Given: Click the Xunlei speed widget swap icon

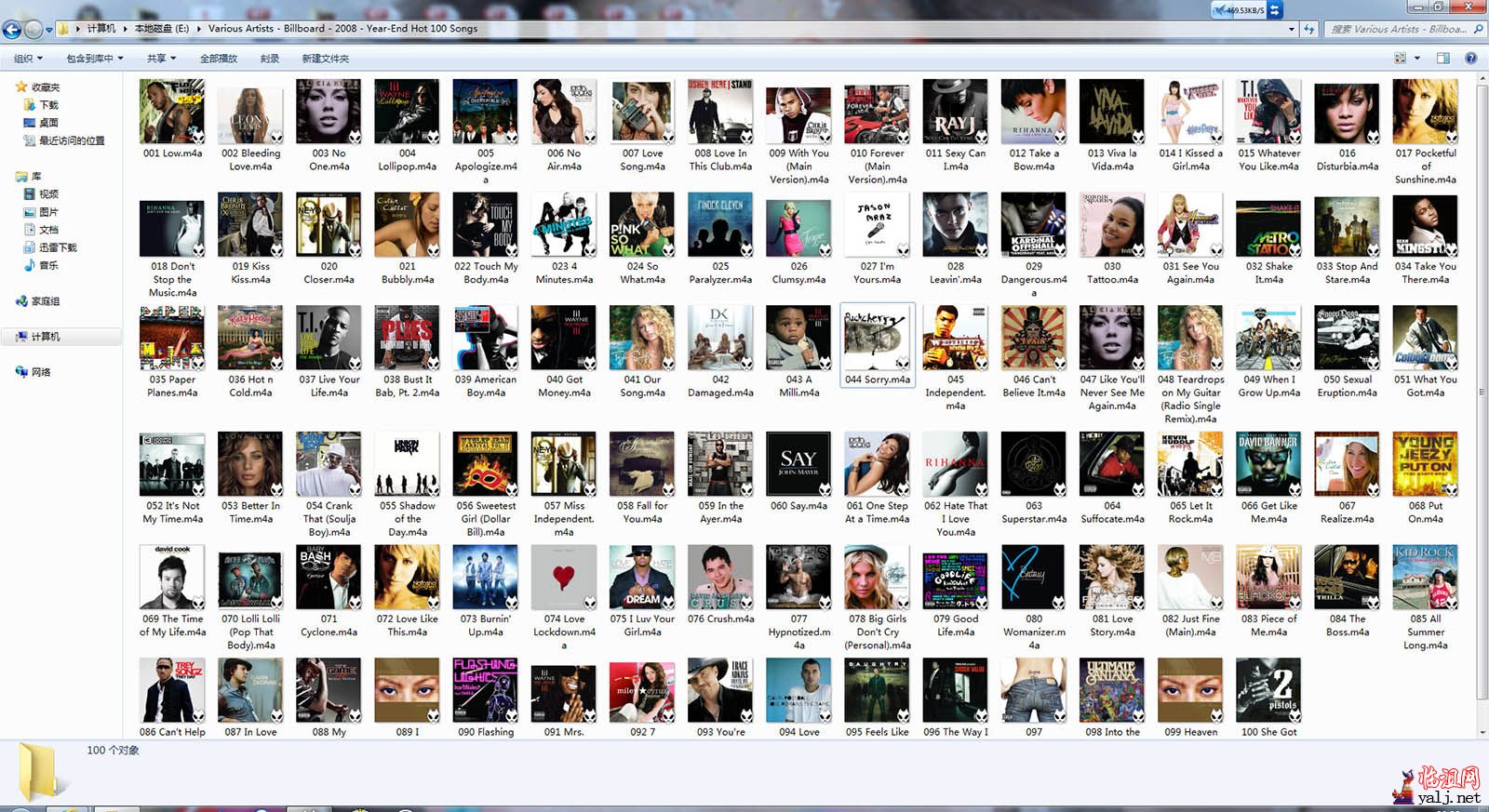Looking at the screenshot, I should coord(1274,9).
